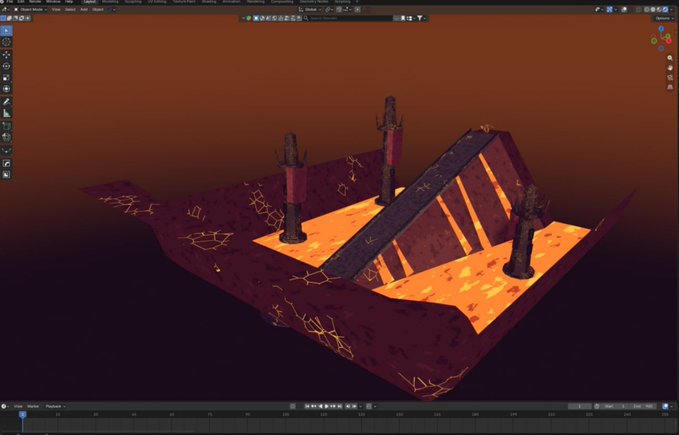Viewport: 679px width, 435px height.
Task: Open the filter funnel icon in header
Action: pos(420,18)
